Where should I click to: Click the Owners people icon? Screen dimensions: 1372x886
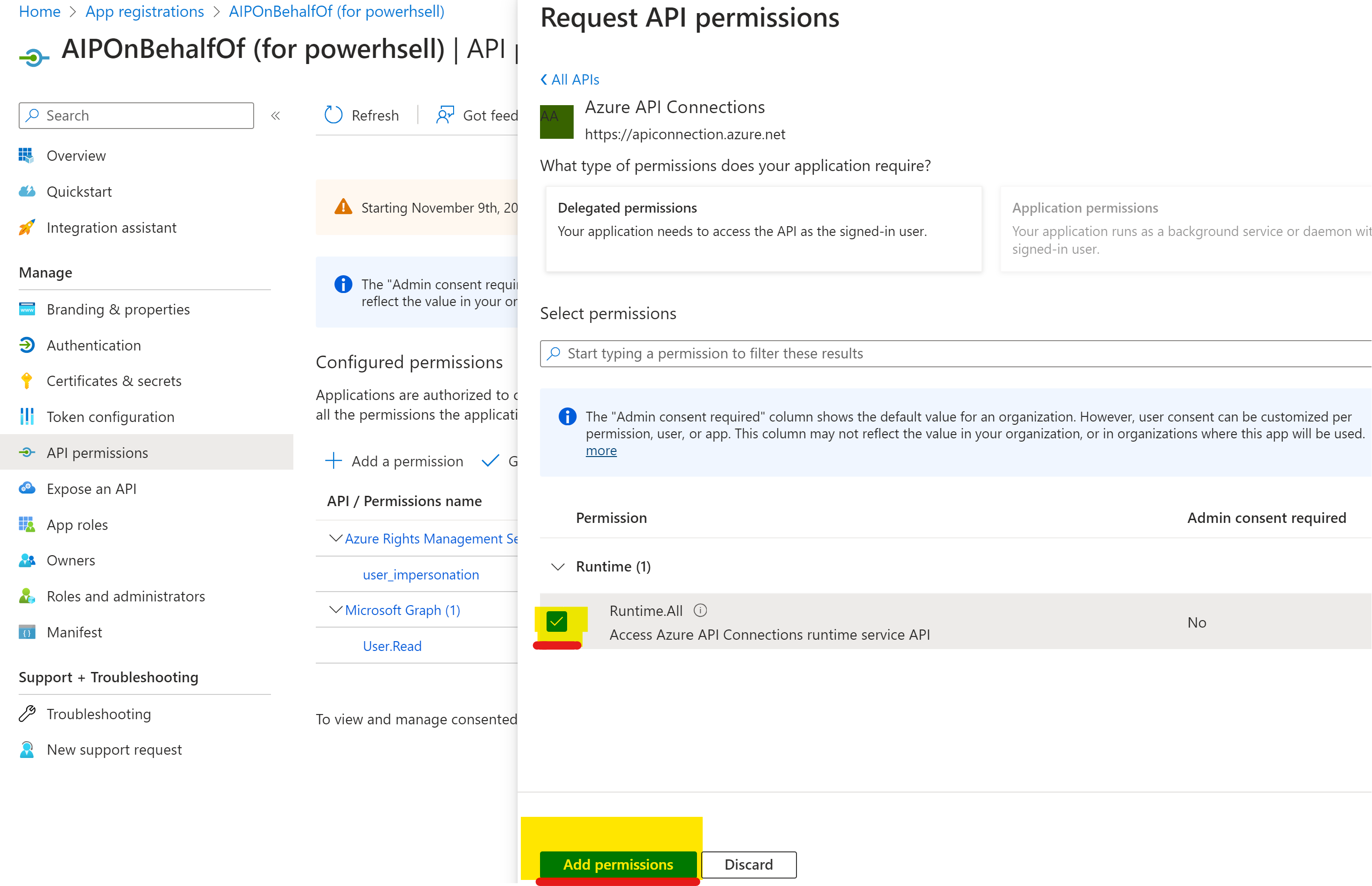point(27,560)
